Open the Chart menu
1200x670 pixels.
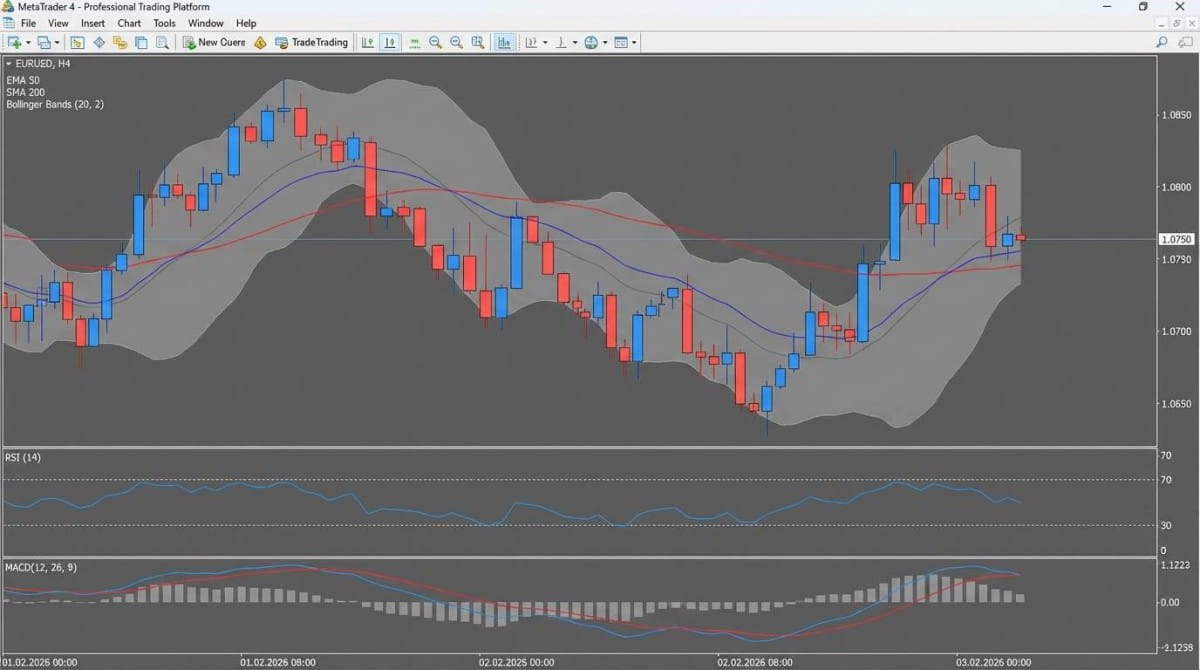point(129,22)
